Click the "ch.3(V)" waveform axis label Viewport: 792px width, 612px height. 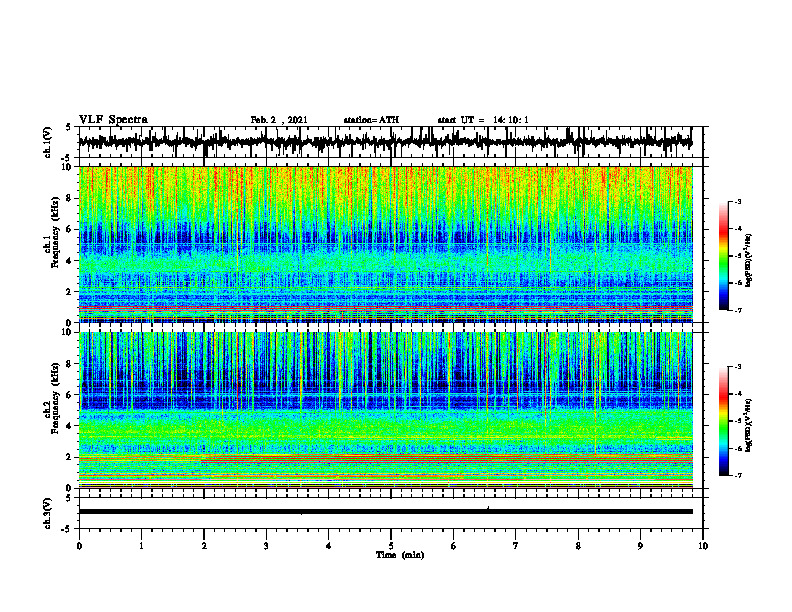tap(47, 513)
